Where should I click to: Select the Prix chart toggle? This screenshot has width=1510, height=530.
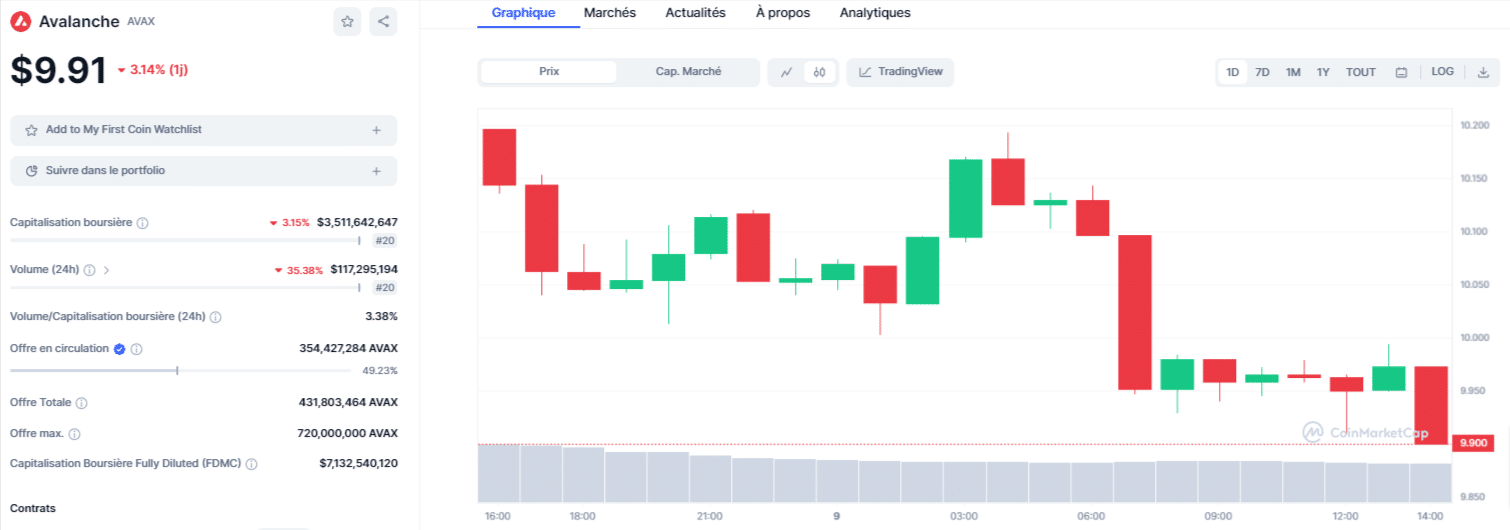549,72
